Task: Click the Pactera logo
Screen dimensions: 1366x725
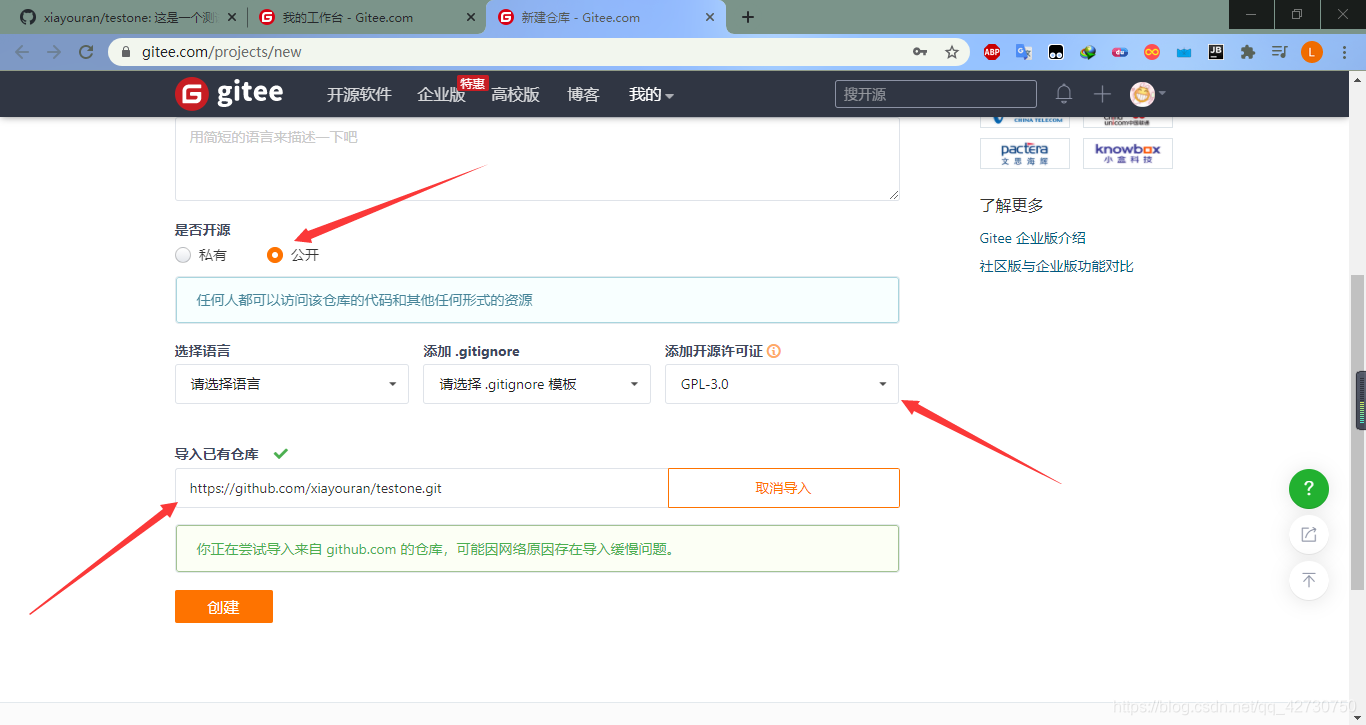Action: click(1025, 153)
